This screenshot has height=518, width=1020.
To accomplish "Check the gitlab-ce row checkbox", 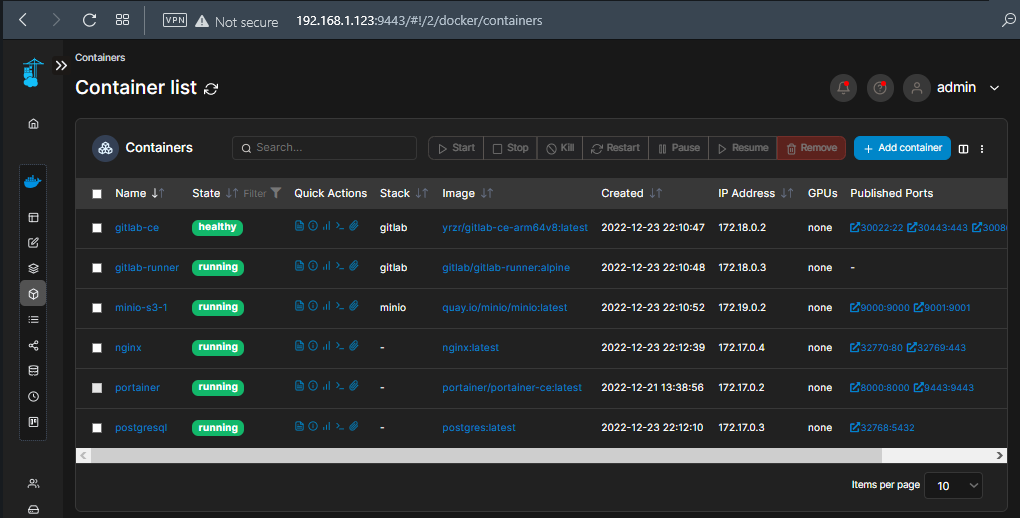I will point(97,228).
